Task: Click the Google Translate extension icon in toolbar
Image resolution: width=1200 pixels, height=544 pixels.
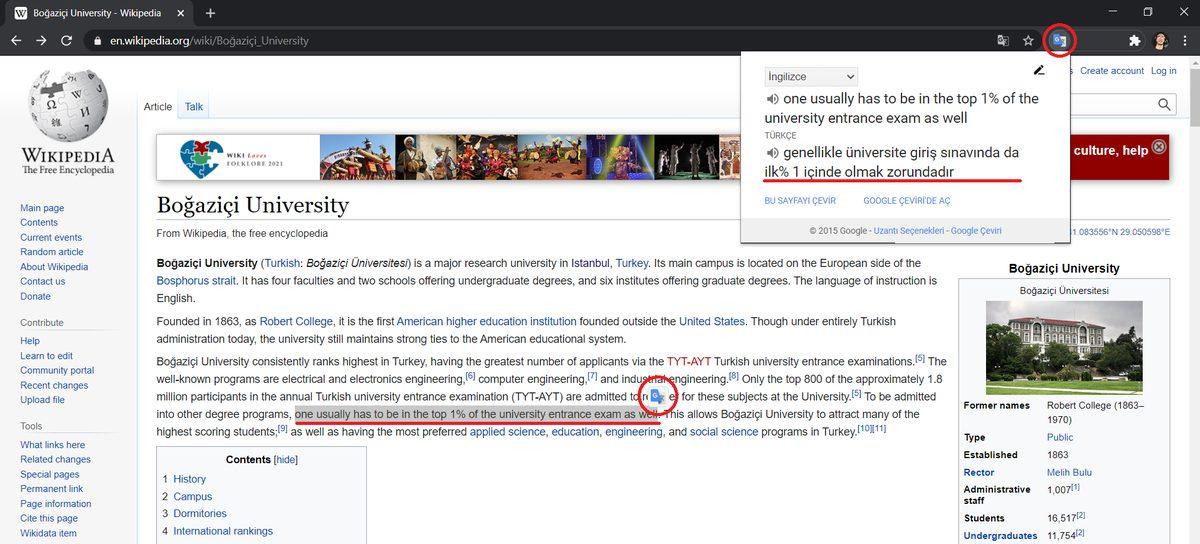Action: 1059,41
